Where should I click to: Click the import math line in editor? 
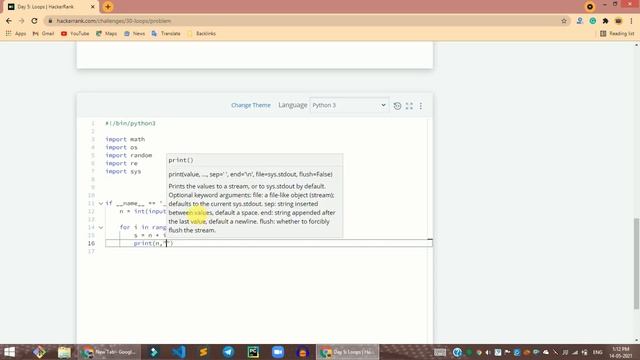[125, 139]
